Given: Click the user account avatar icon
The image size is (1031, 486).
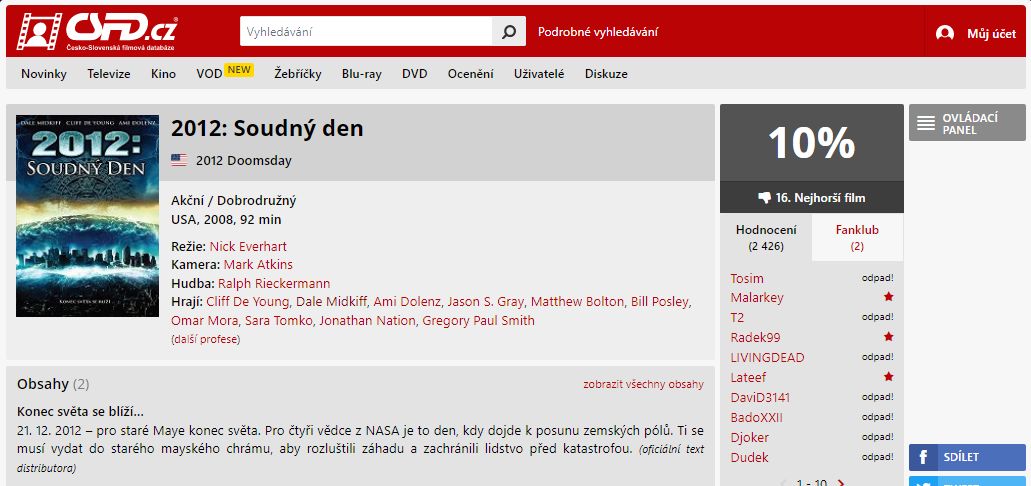Looking at the screenshot, I should pos(945,34).
